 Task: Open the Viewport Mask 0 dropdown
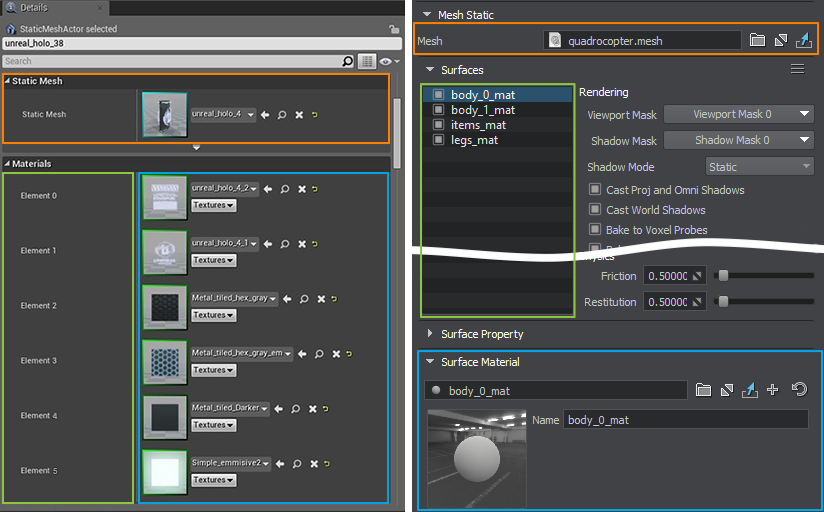tap(740, 114)
